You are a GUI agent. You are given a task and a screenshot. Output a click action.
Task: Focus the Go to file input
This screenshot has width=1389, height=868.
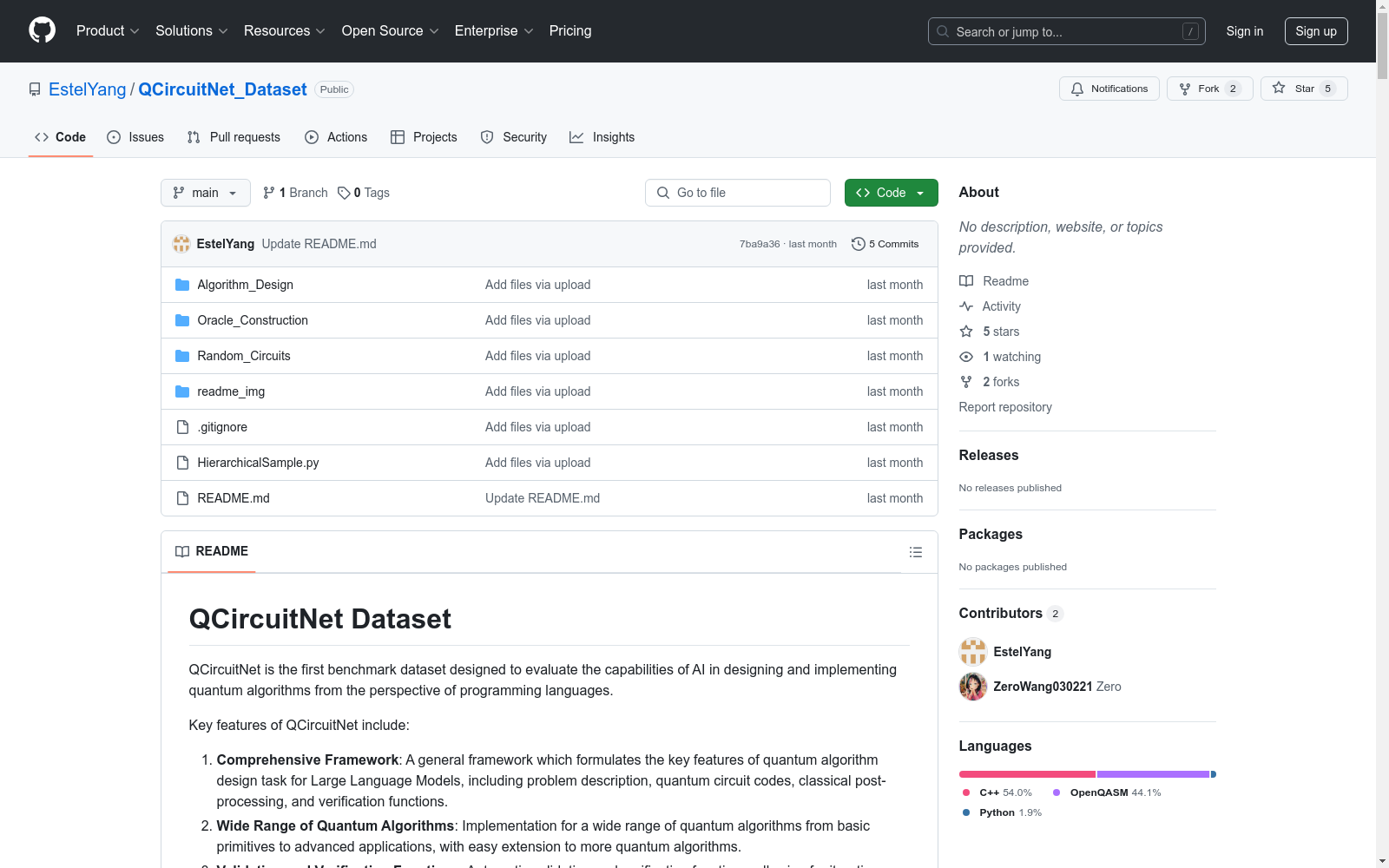tap(738, 193)
